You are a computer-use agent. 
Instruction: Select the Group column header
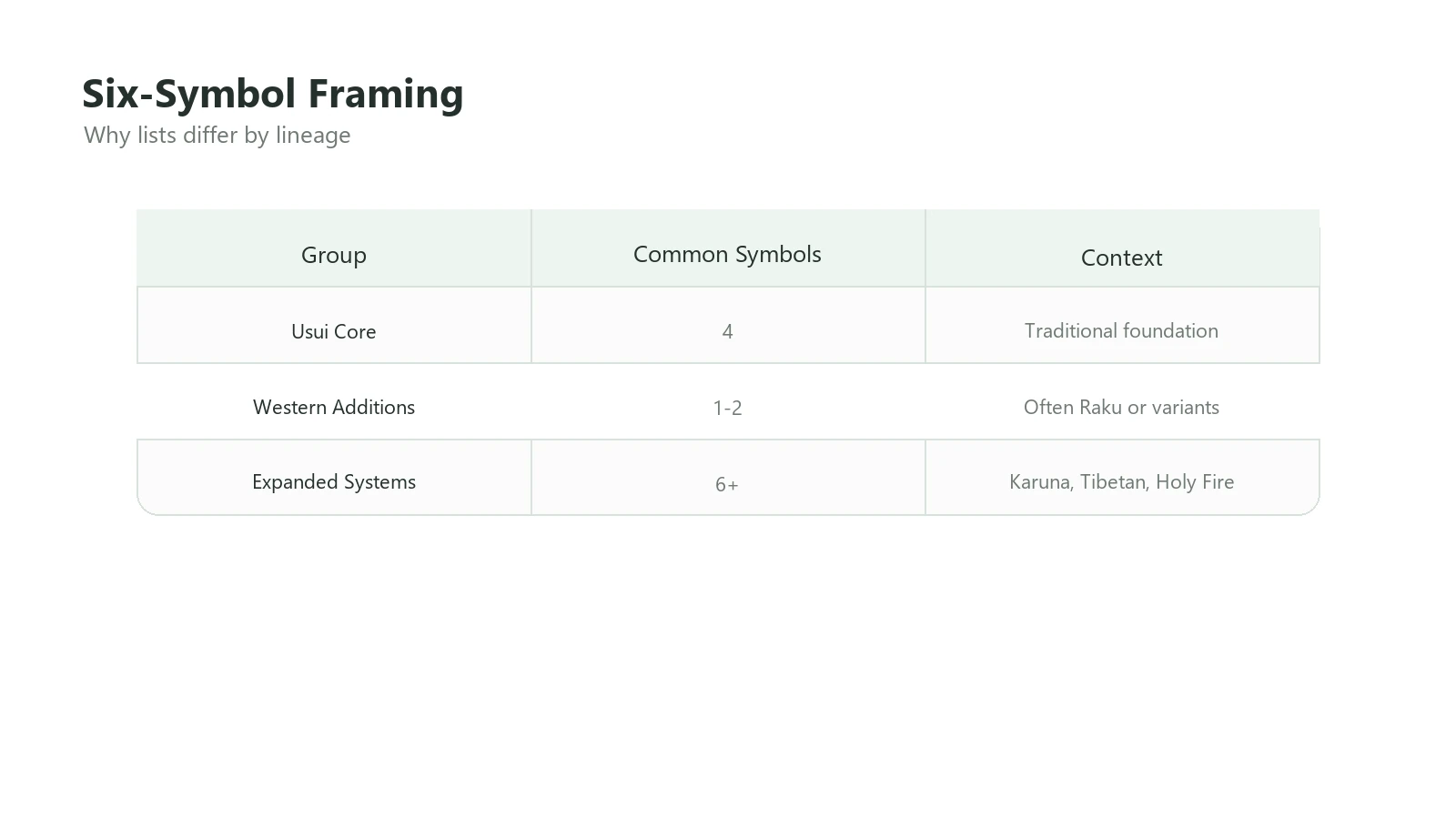[x=334, y=248]
